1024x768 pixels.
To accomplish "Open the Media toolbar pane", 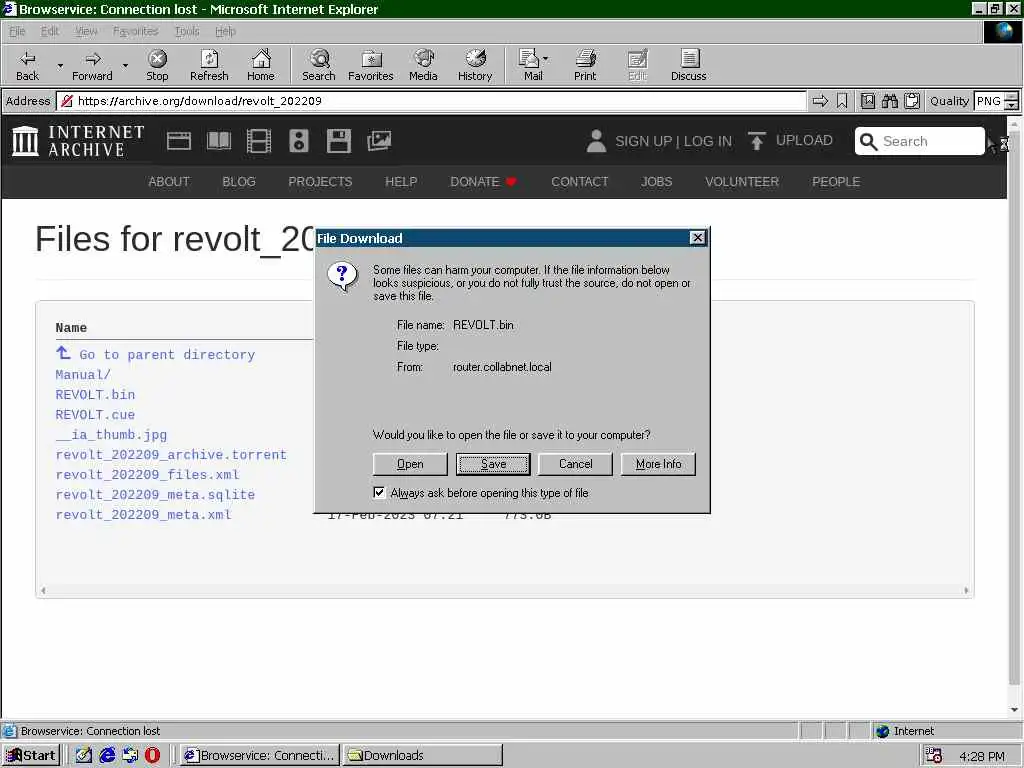I will point(423,65).
